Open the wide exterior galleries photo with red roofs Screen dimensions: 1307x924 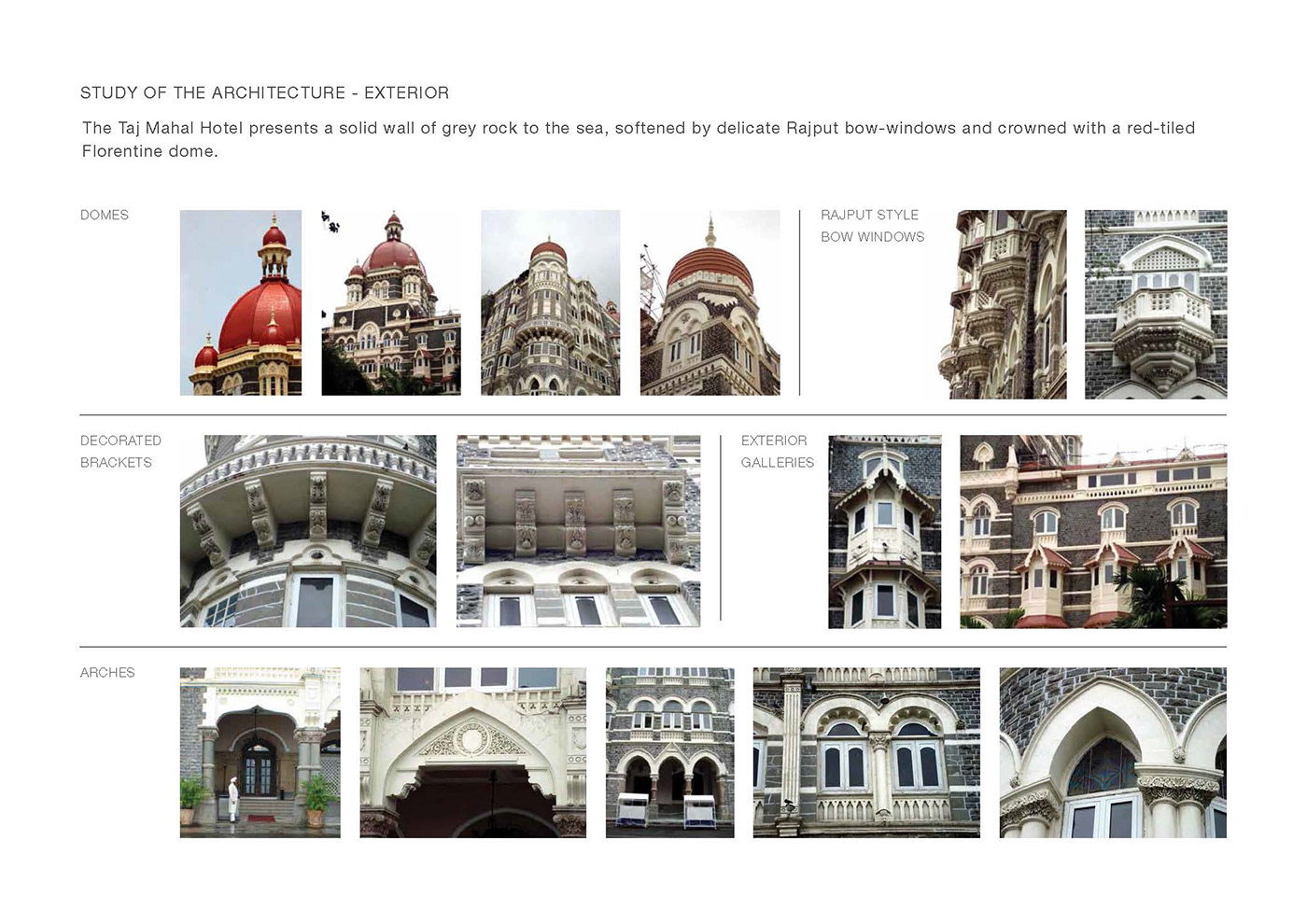[x=1093, y=532]
